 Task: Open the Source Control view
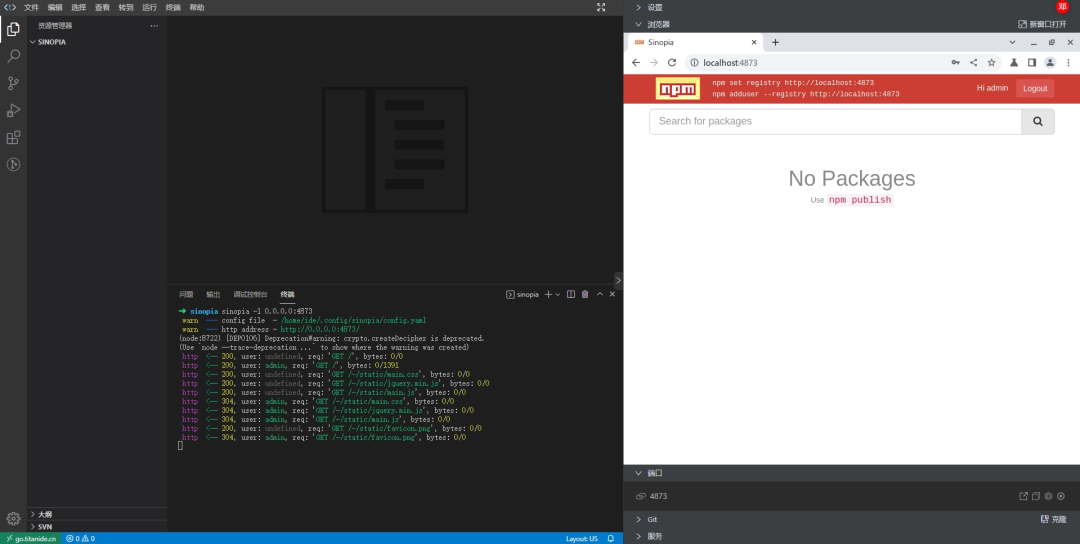click(14, 83)
